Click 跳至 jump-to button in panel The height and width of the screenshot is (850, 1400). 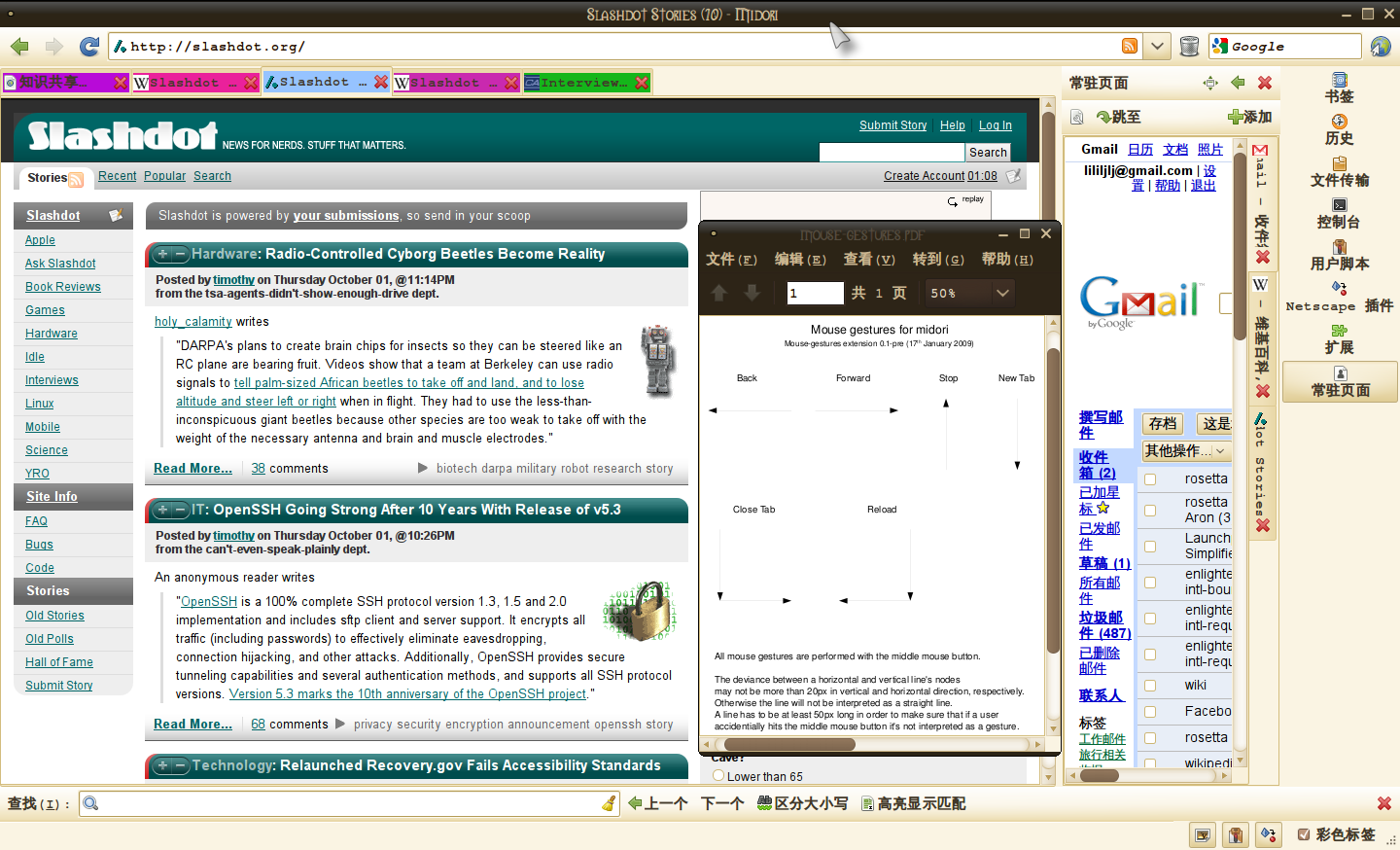pyautogui.click(x=1118, y=117)
